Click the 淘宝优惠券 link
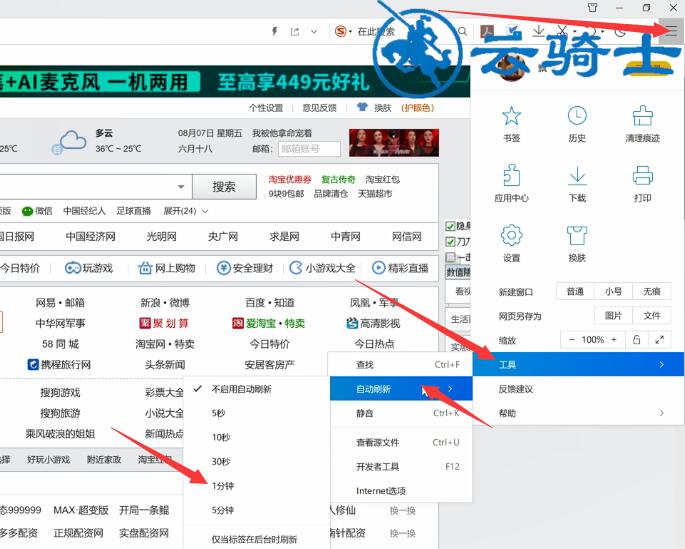This screenshot has height=549, width=685. tap(290, 179)
